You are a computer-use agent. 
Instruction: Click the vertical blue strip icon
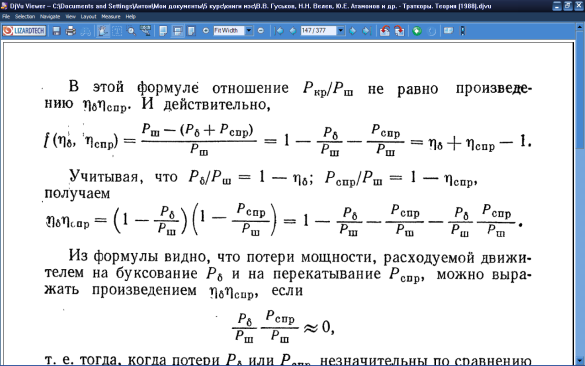pyautogui.click(x=463, y=31)
